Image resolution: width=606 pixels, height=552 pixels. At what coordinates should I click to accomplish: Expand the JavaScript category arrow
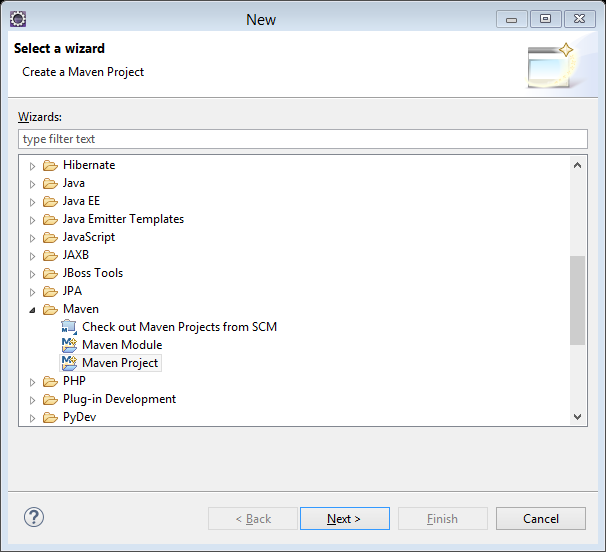click(32, 238)
